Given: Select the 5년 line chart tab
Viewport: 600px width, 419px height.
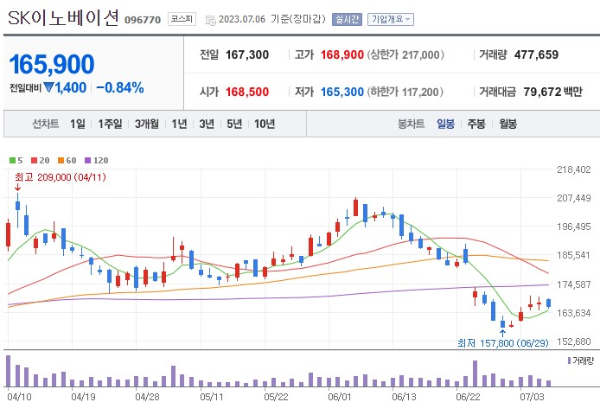Looking at the screenshot, I should coord(234,124).
